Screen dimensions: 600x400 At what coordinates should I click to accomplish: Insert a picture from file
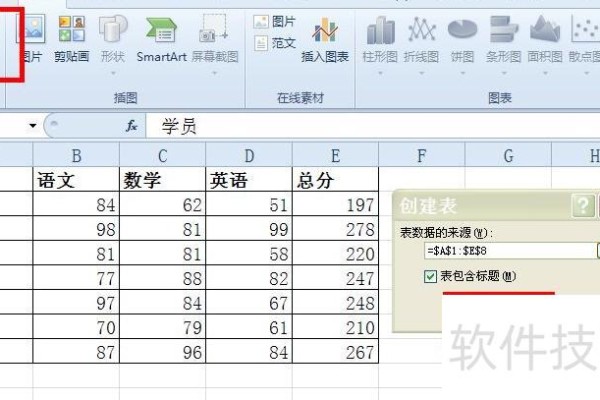point(32,38)
